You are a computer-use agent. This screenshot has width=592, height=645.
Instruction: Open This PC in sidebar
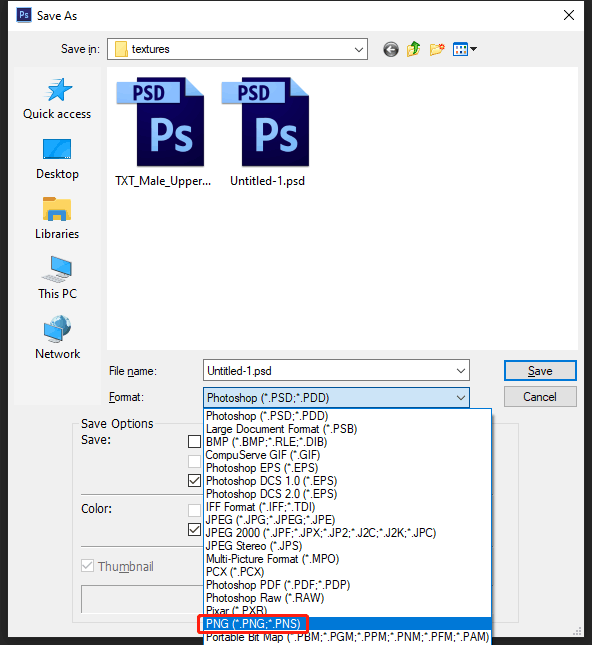coord(57,278)
